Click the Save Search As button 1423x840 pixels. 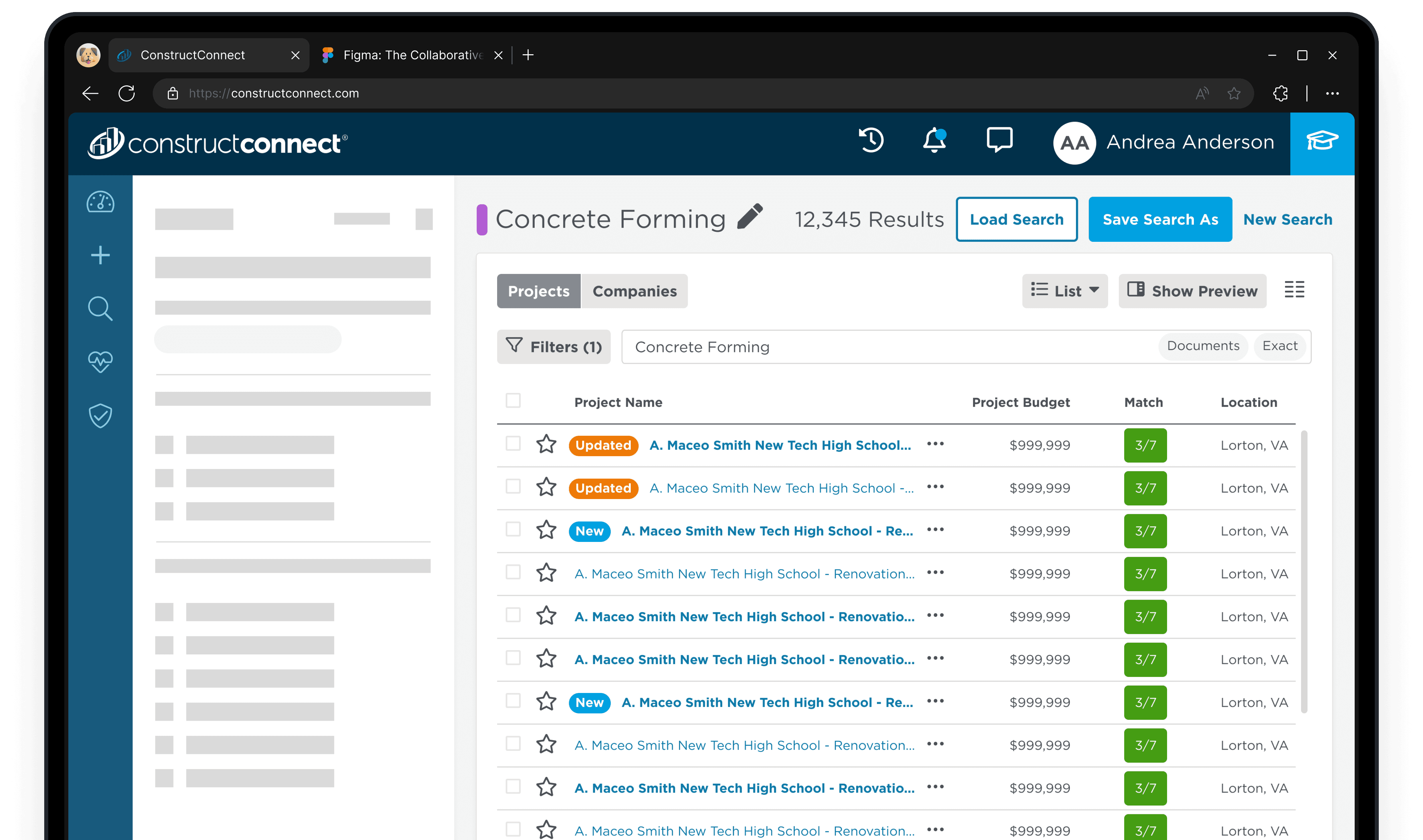(1160, 219)
